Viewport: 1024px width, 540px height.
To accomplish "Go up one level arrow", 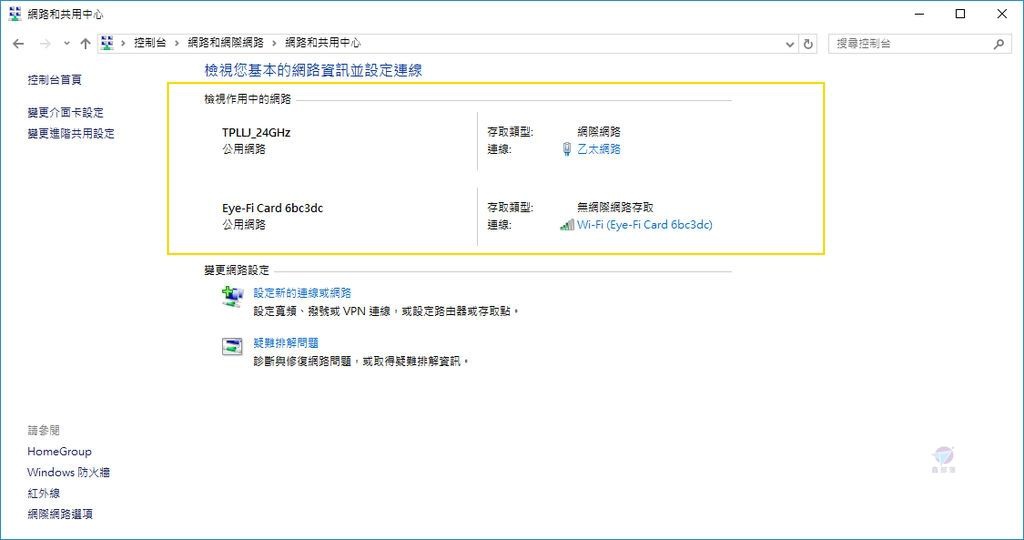I will [86, 44].
